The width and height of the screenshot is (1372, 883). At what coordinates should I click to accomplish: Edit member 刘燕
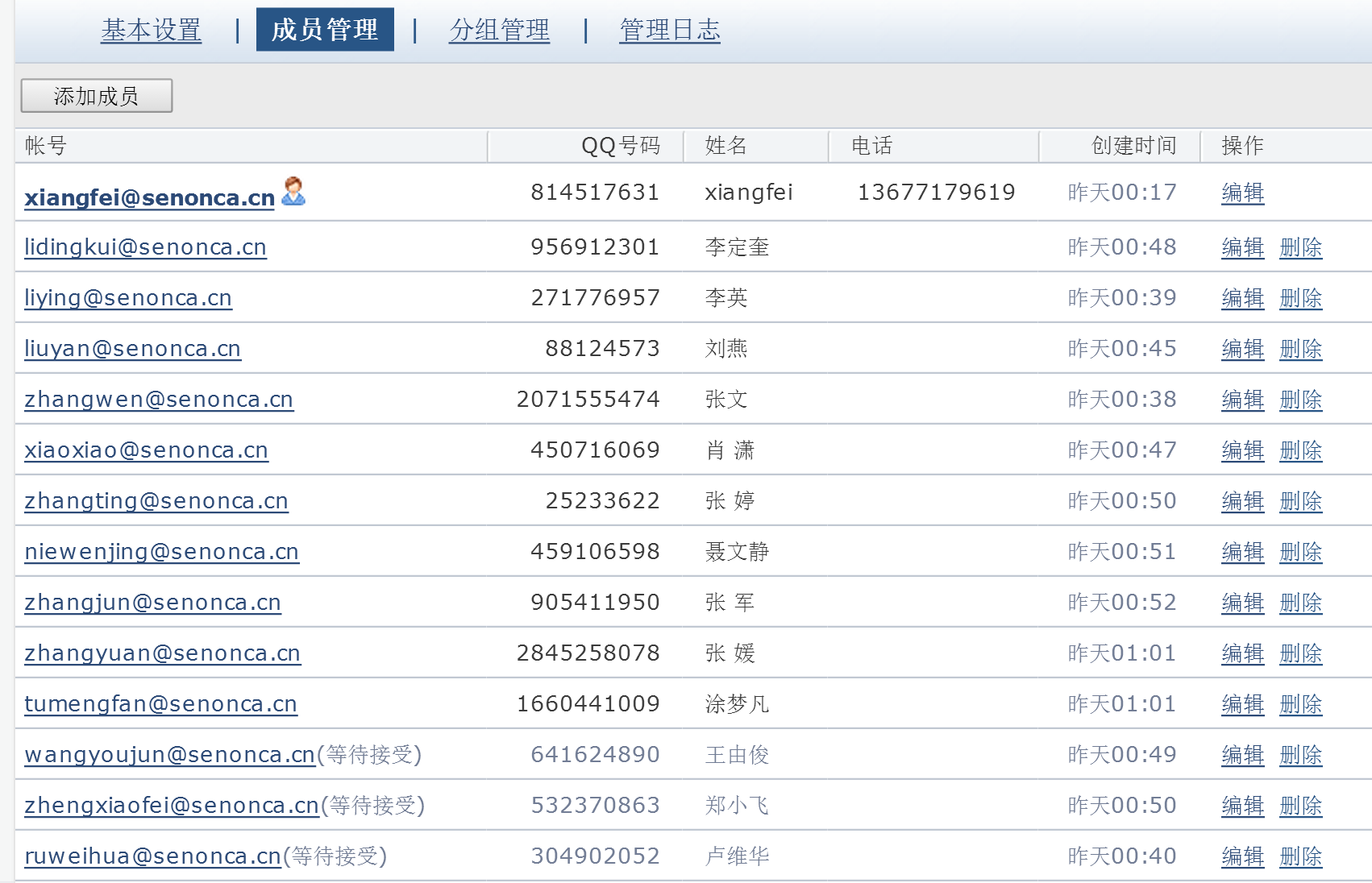1243,349
